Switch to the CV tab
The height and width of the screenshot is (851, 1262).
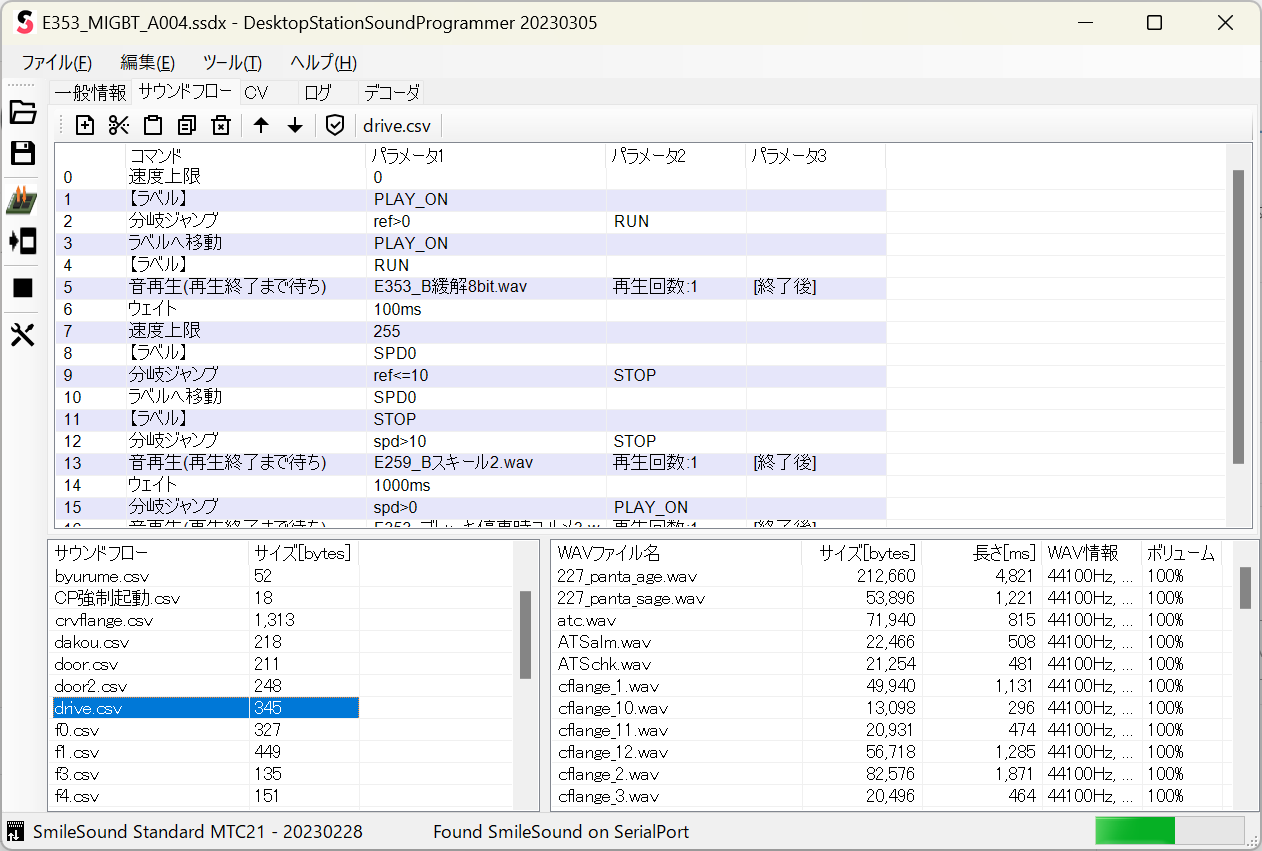pos(256,93)
